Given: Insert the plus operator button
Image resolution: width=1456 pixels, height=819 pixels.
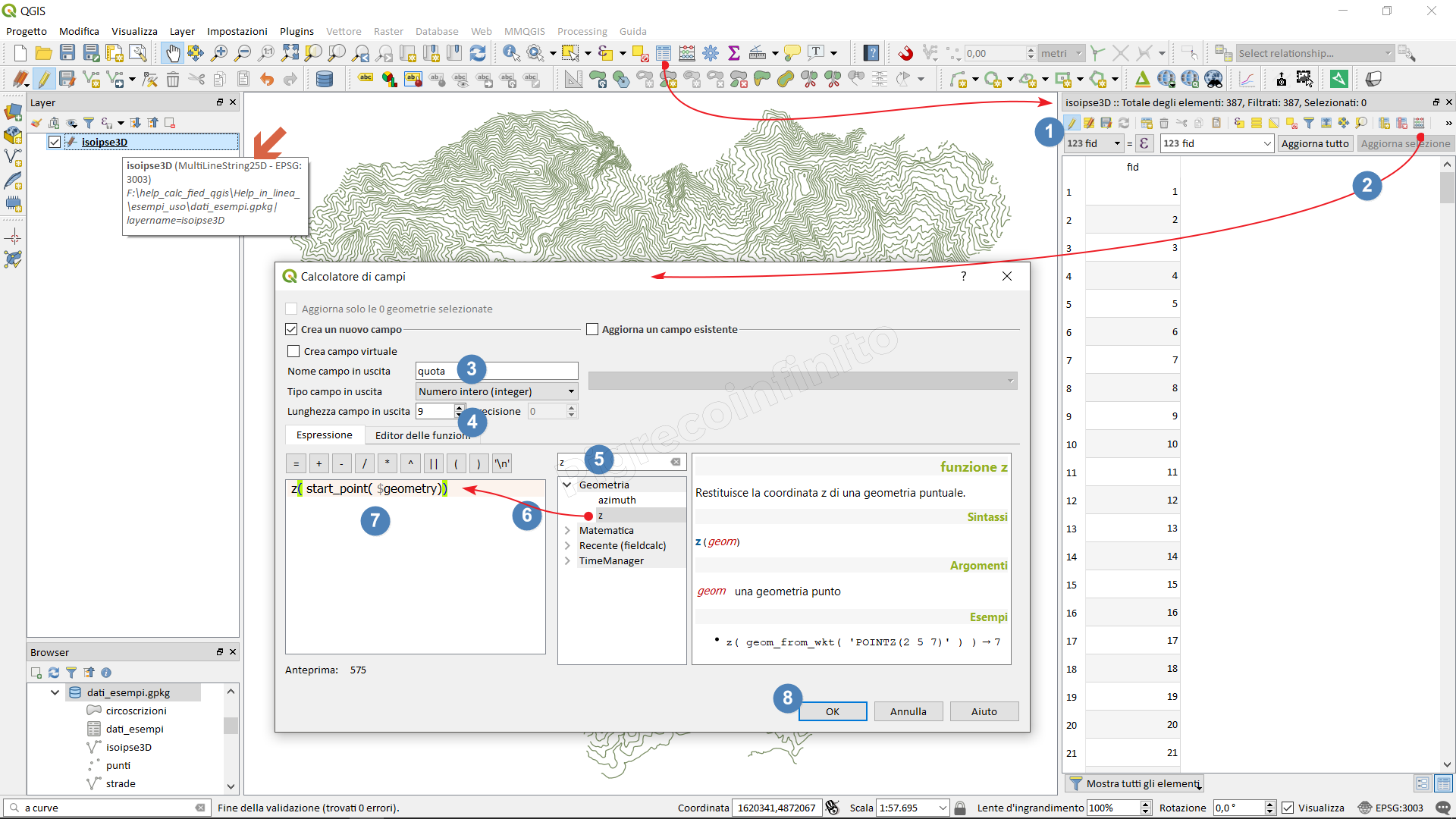Looking at the screenshot, I should point(319,463).
